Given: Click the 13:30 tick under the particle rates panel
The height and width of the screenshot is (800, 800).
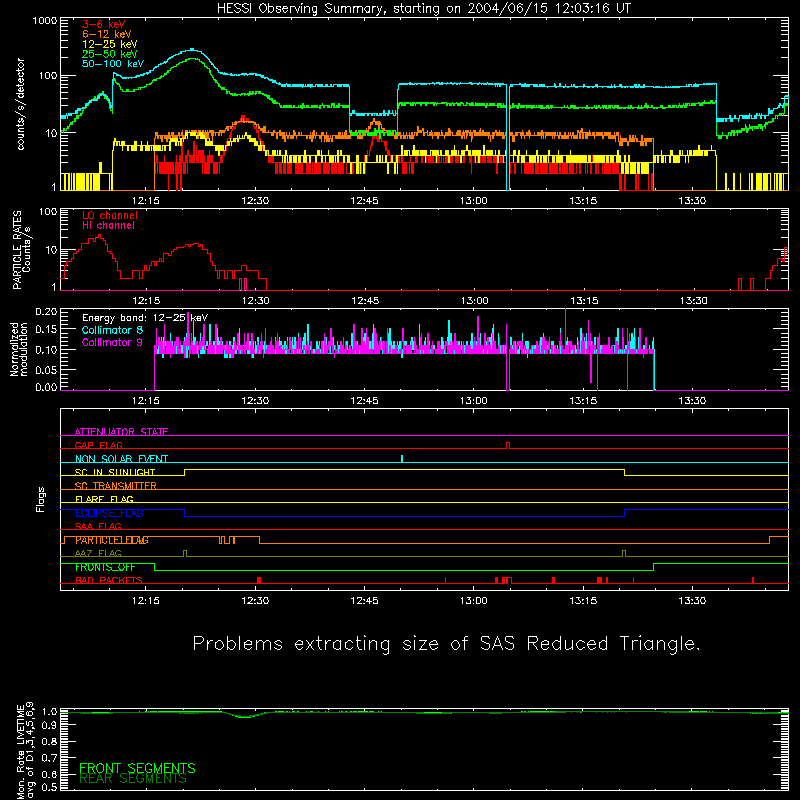Looking at the screenshot, I should click(693, 301).
